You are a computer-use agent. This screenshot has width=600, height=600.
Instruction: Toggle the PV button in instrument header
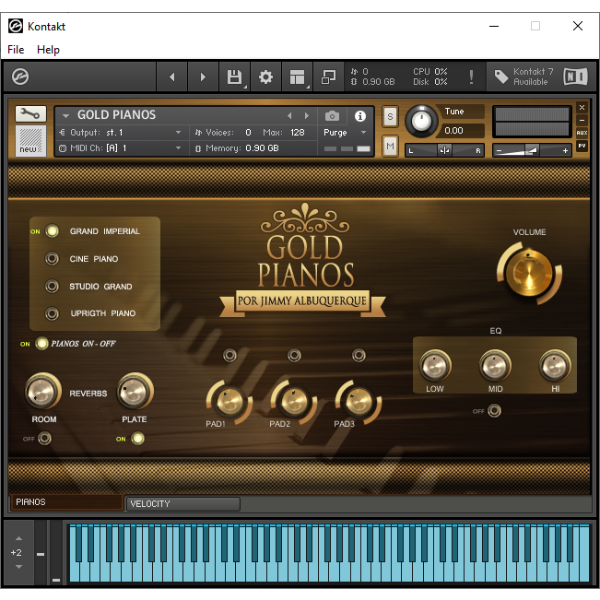(x=582, y=145)
